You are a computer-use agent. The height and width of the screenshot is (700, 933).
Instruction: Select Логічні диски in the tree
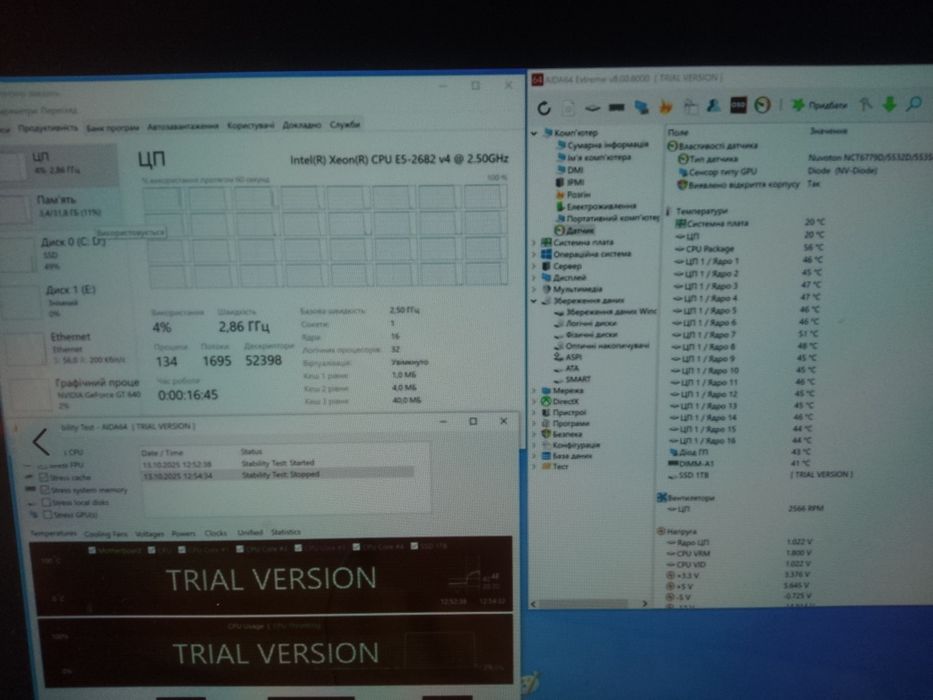[x=586, y=323]
